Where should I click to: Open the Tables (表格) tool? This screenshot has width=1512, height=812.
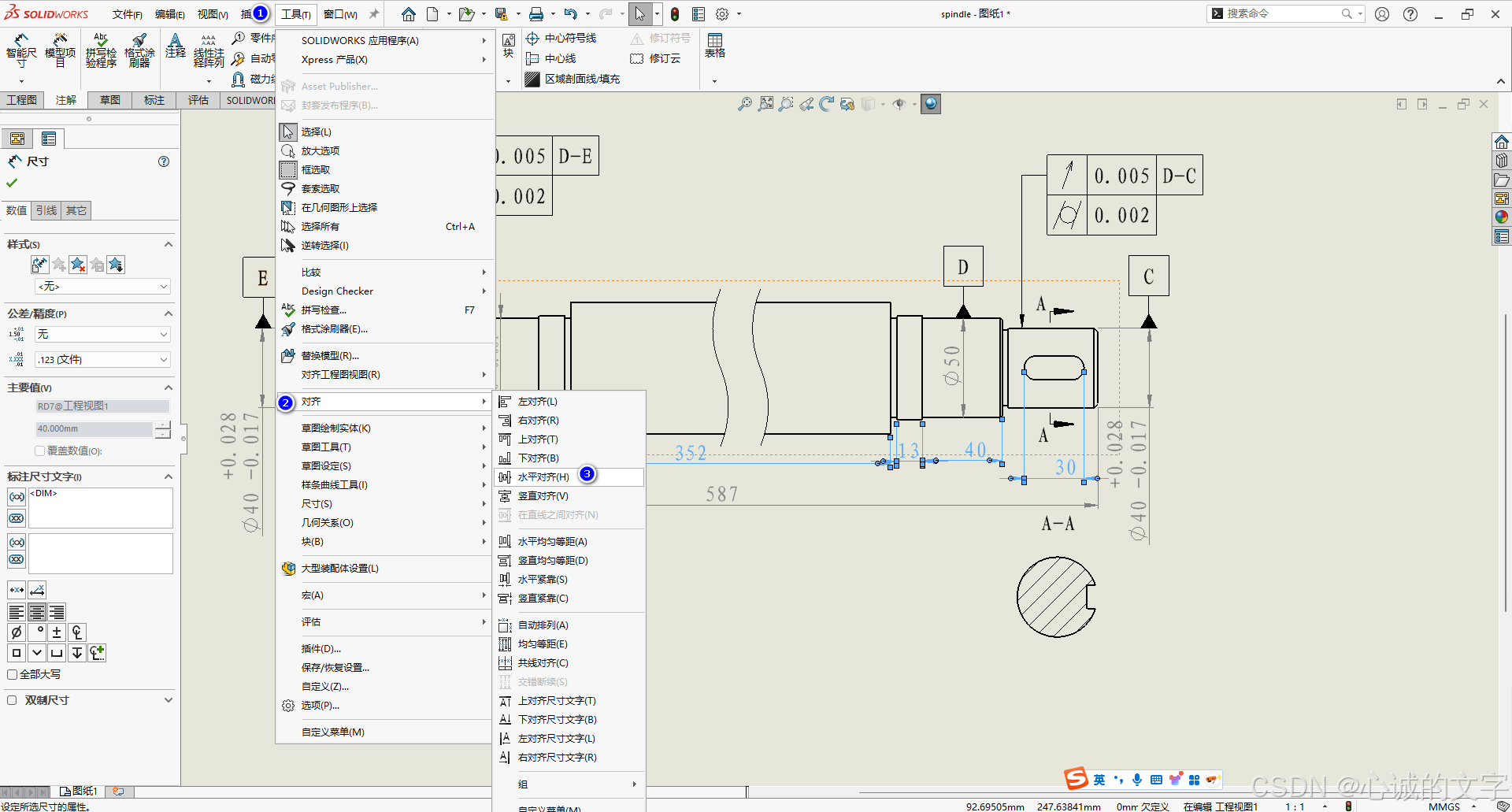[x=715, y=46]
